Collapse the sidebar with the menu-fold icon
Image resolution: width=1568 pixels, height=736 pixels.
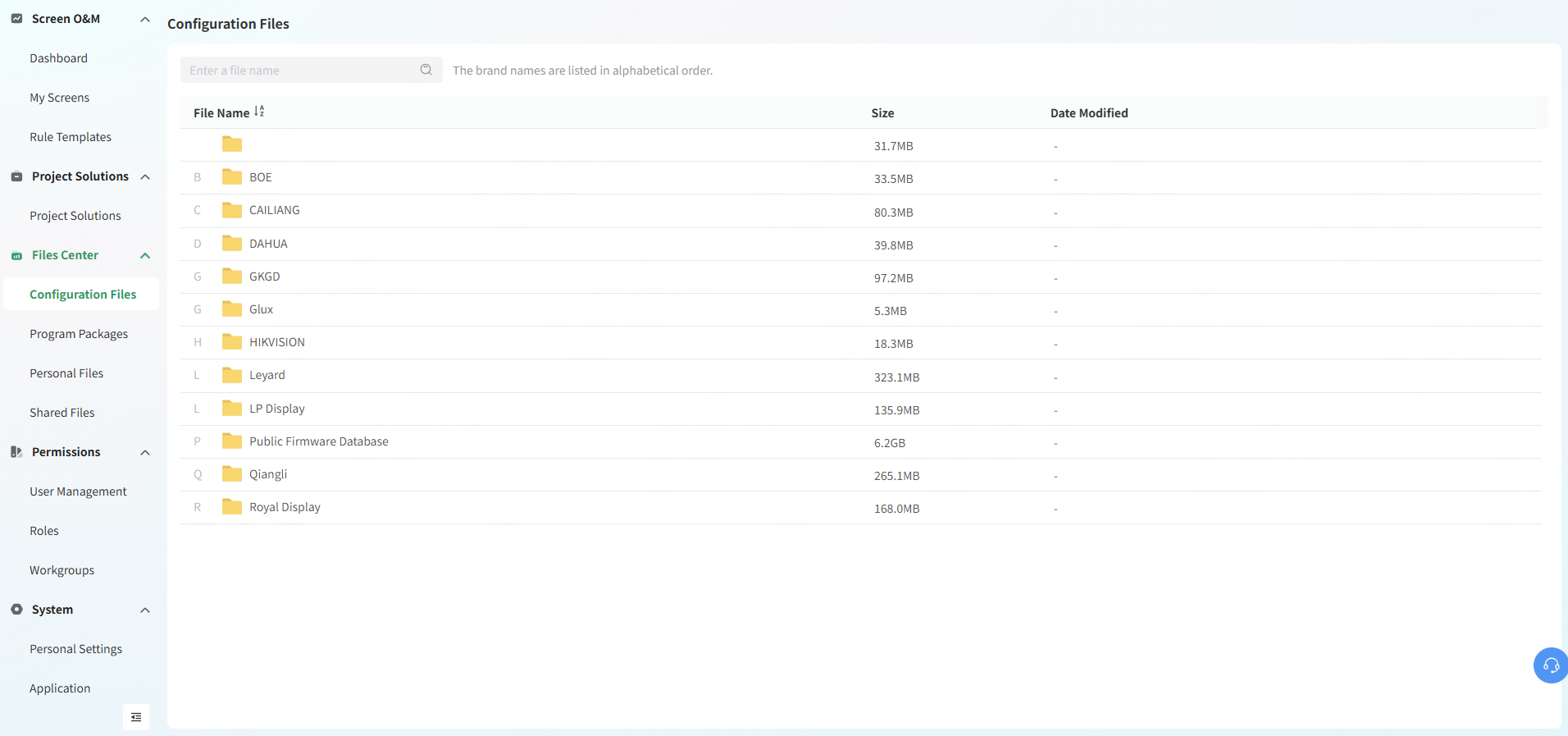pyautogui.click(x=136, y=717)
